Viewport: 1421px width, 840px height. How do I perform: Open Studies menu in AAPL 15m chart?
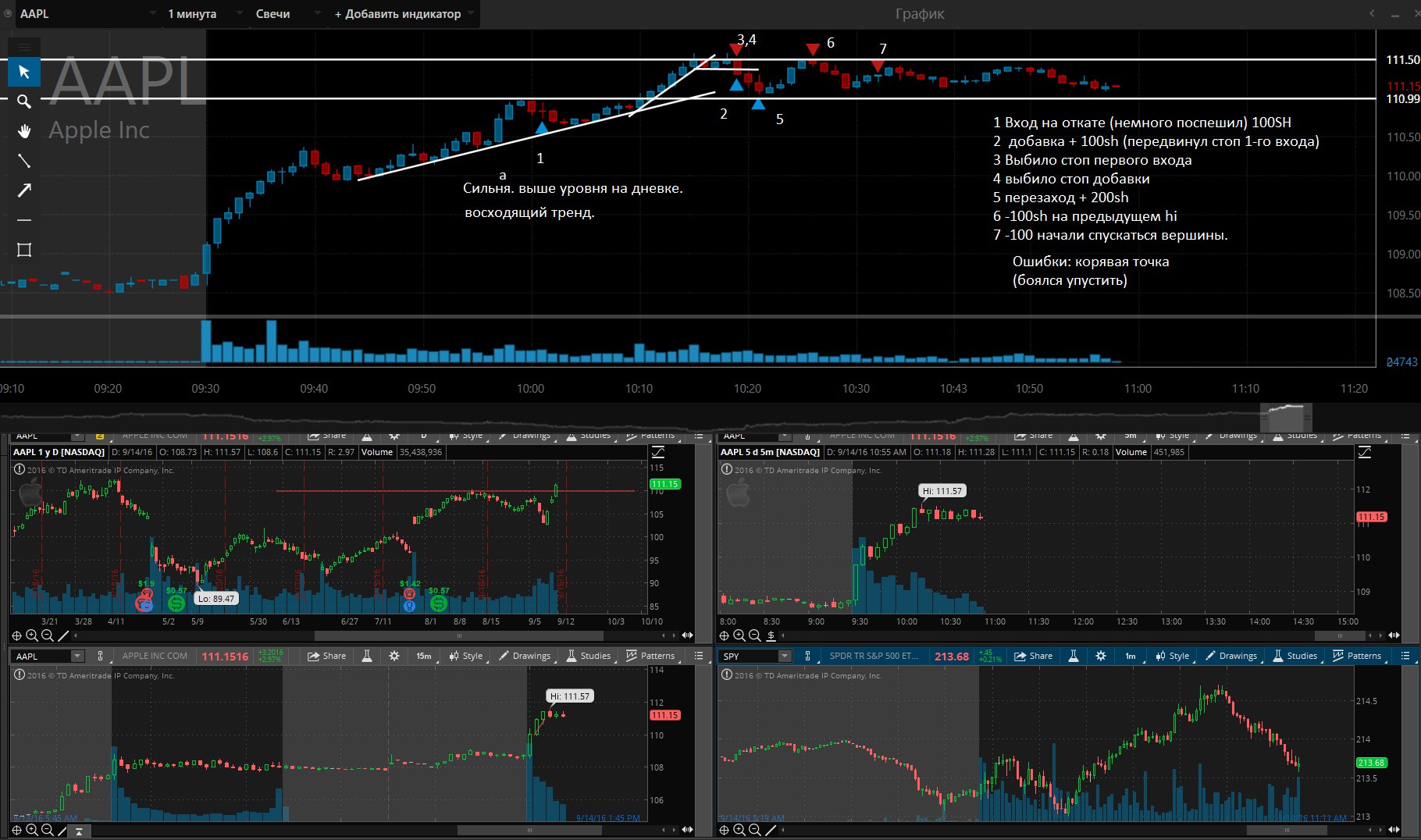(588, 656)
